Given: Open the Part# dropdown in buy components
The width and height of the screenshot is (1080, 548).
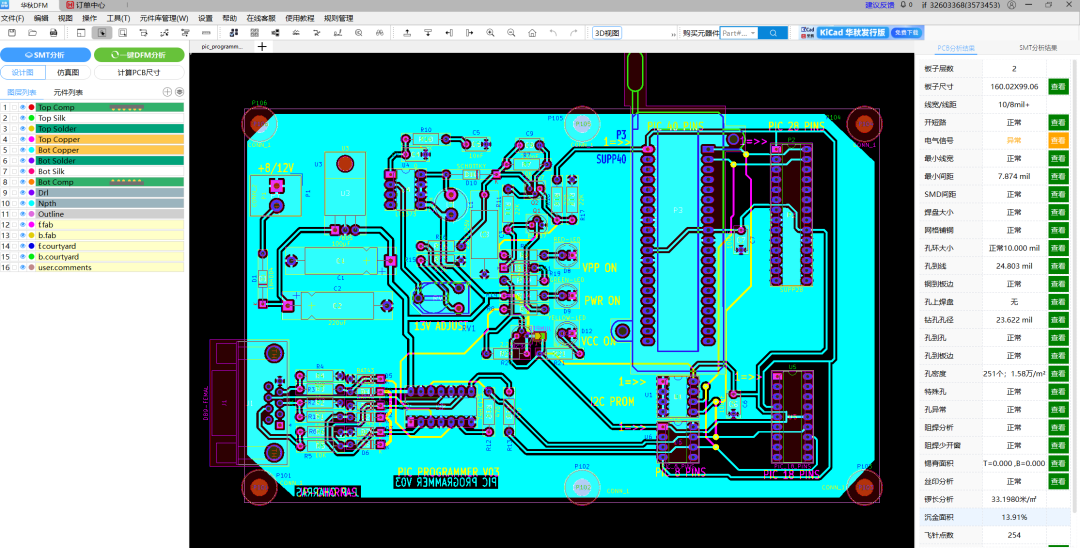Looking at the screenshot, I should click(753, 32).
